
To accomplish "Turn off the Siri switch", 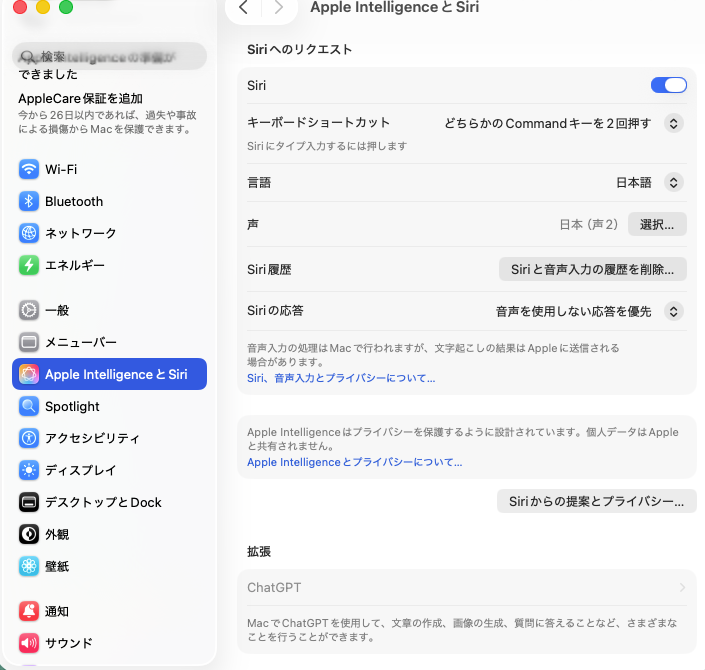I will [x=669, y=85].
